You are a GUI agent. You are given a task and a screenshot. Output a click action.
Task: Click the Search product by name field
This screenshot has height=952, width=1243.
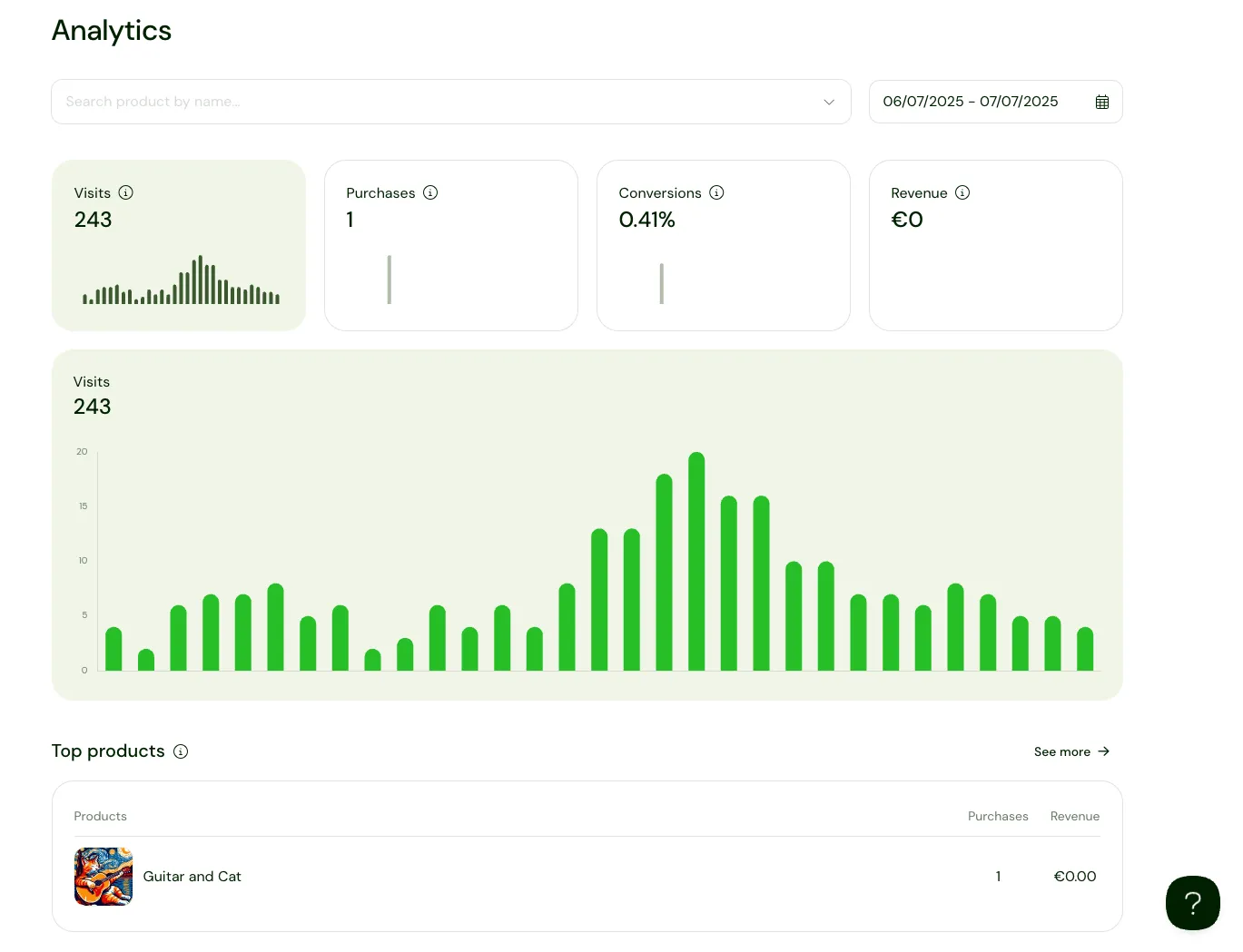[451, 102]
